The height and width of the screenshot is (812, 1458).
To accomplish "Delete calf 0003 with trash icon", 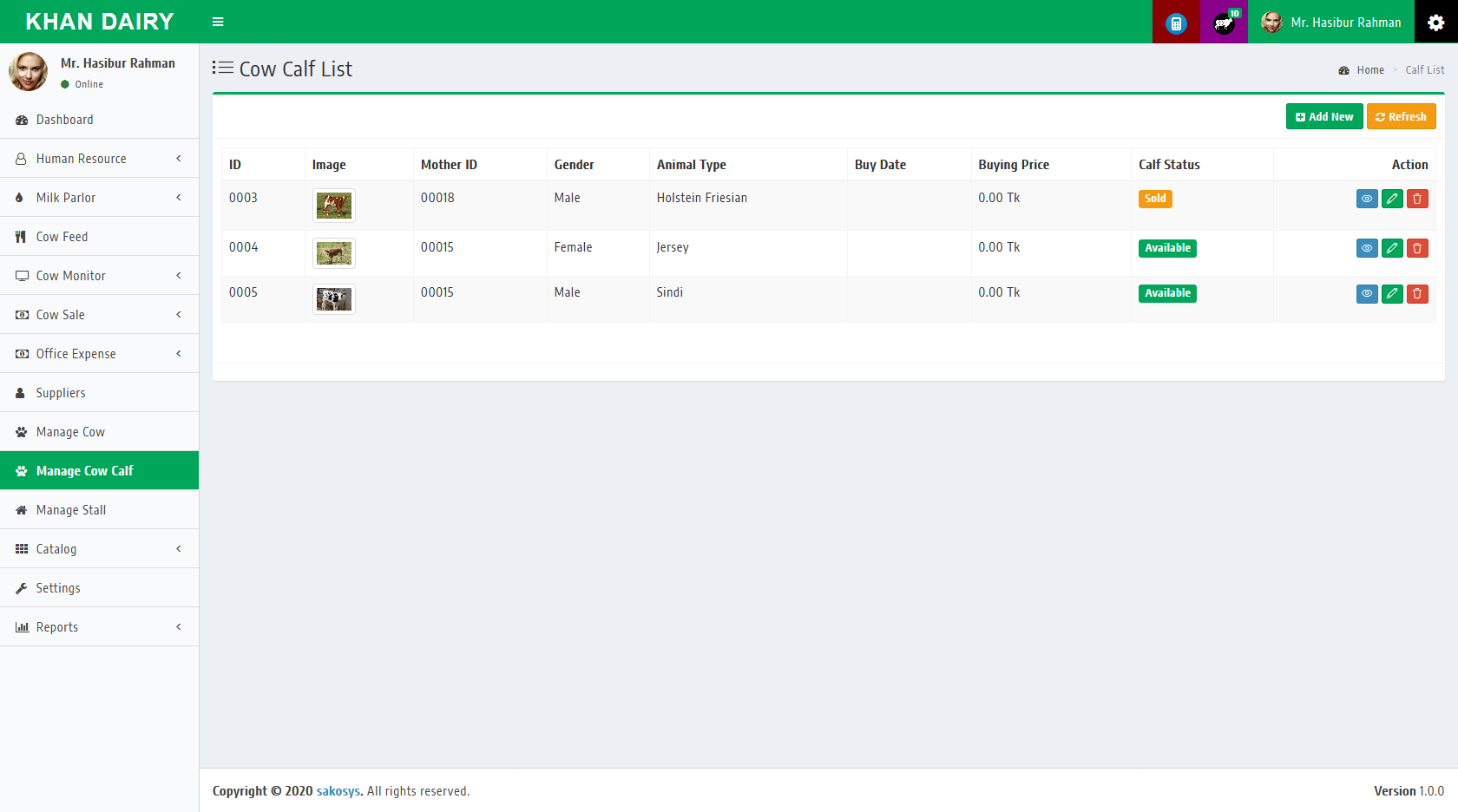I will click(x=1417, y=199).
